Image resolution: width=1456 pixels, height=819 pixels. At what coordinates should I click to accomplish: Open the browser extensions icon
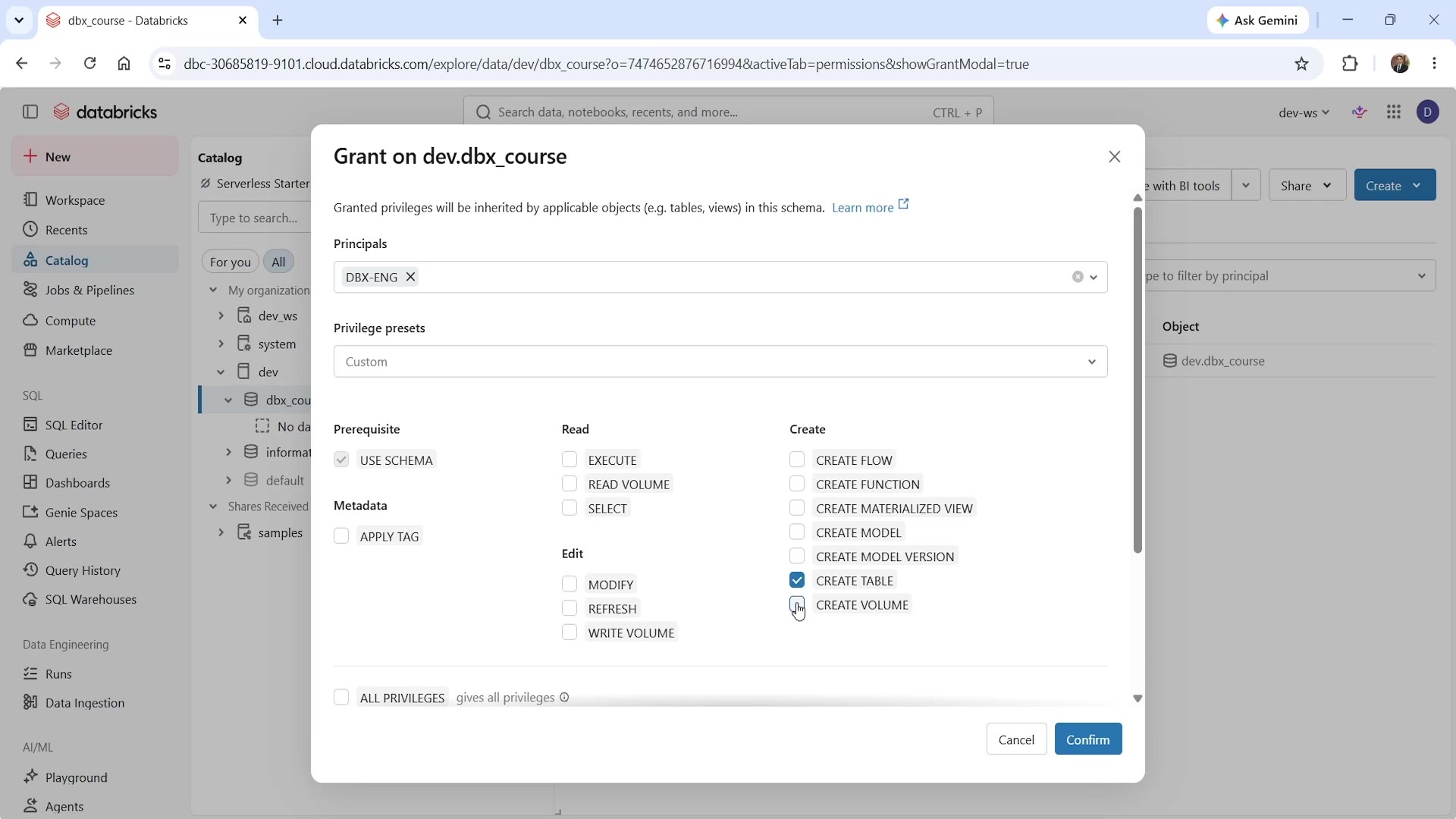point(1351,64)
